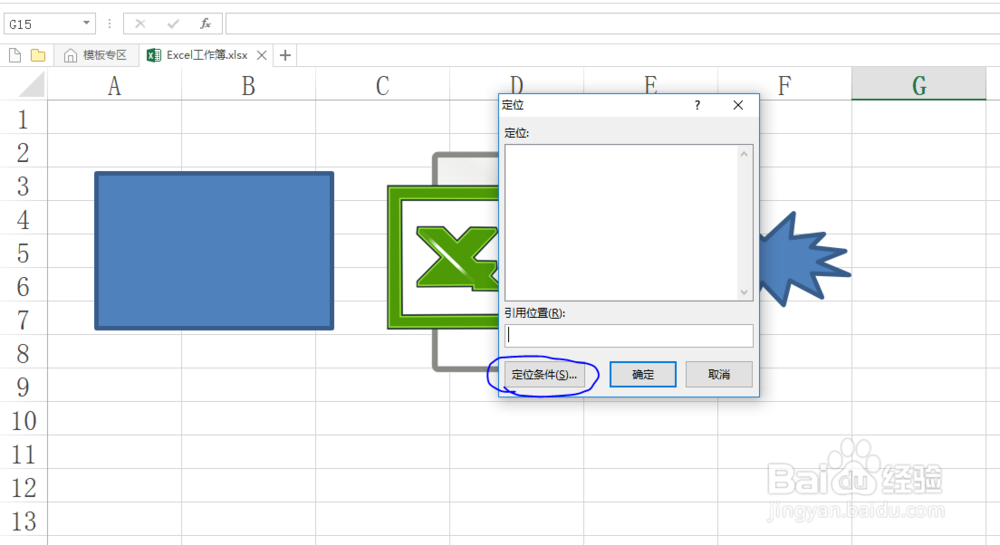Screen dimensions: 1000x545
Task: Open the Insert Function fx icon
Action: coord(205,24)
